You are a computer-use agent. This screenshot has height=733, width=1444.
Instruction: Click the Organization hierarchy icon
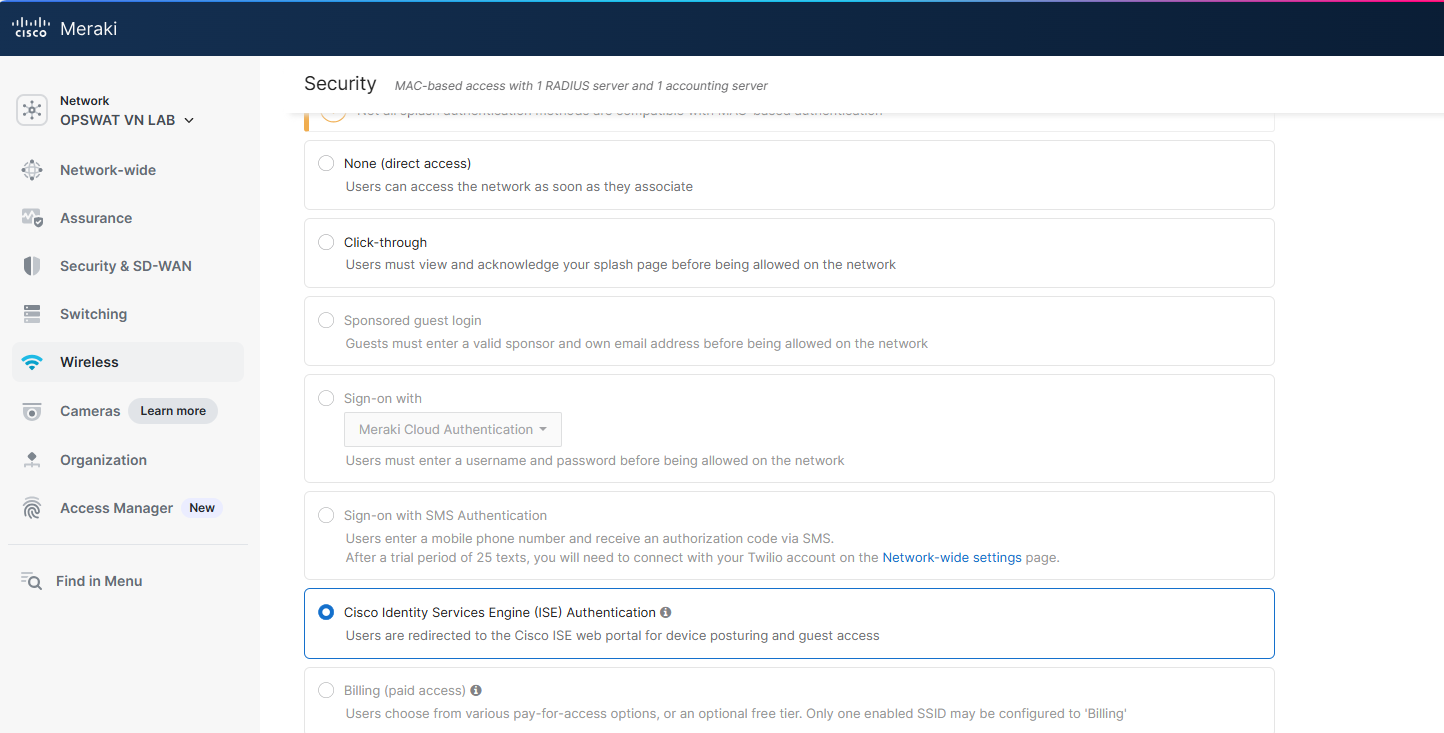pos(32,460)
